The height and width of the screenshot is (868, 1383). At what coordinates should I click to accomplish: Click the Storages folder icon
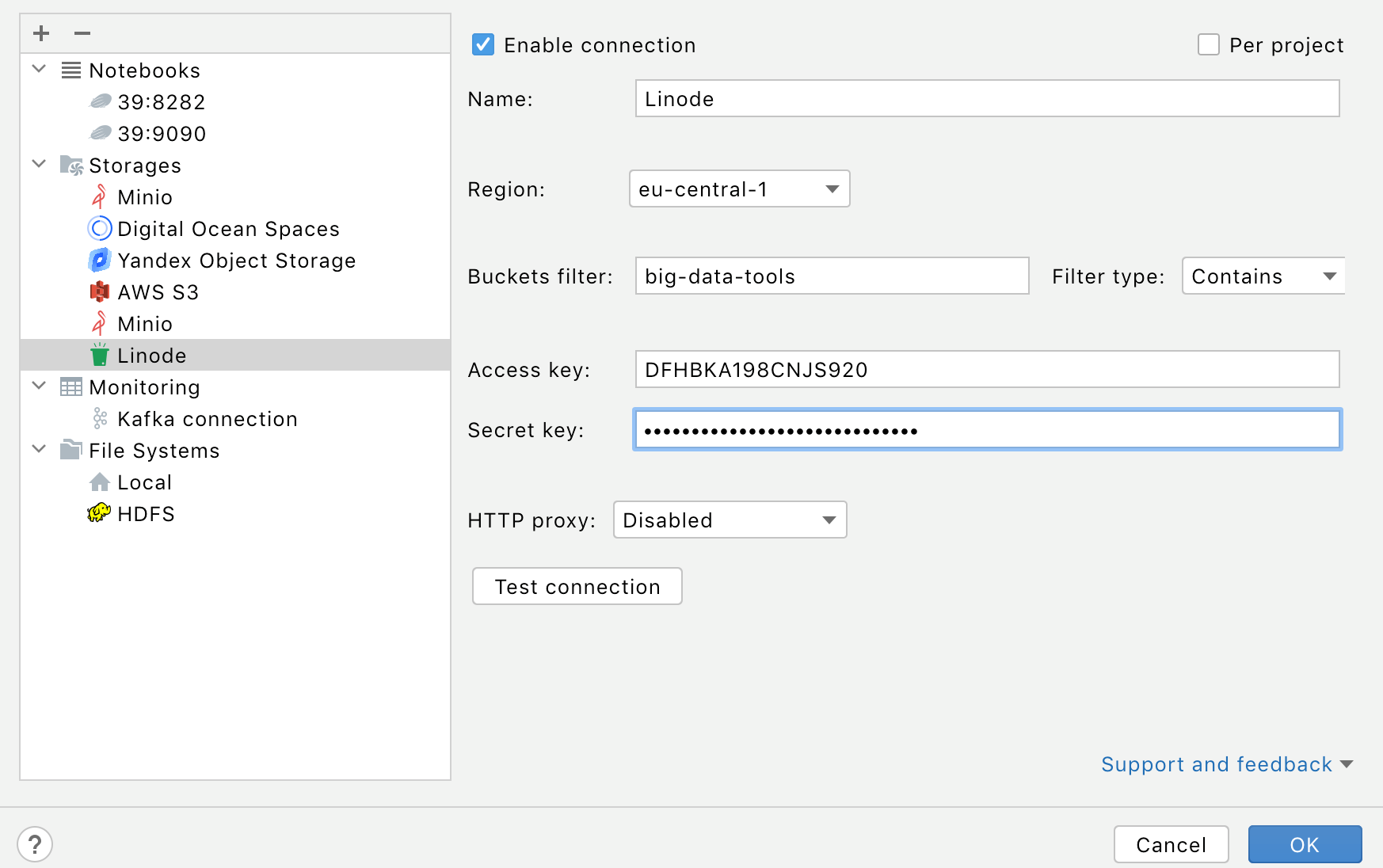pos(71,165)
